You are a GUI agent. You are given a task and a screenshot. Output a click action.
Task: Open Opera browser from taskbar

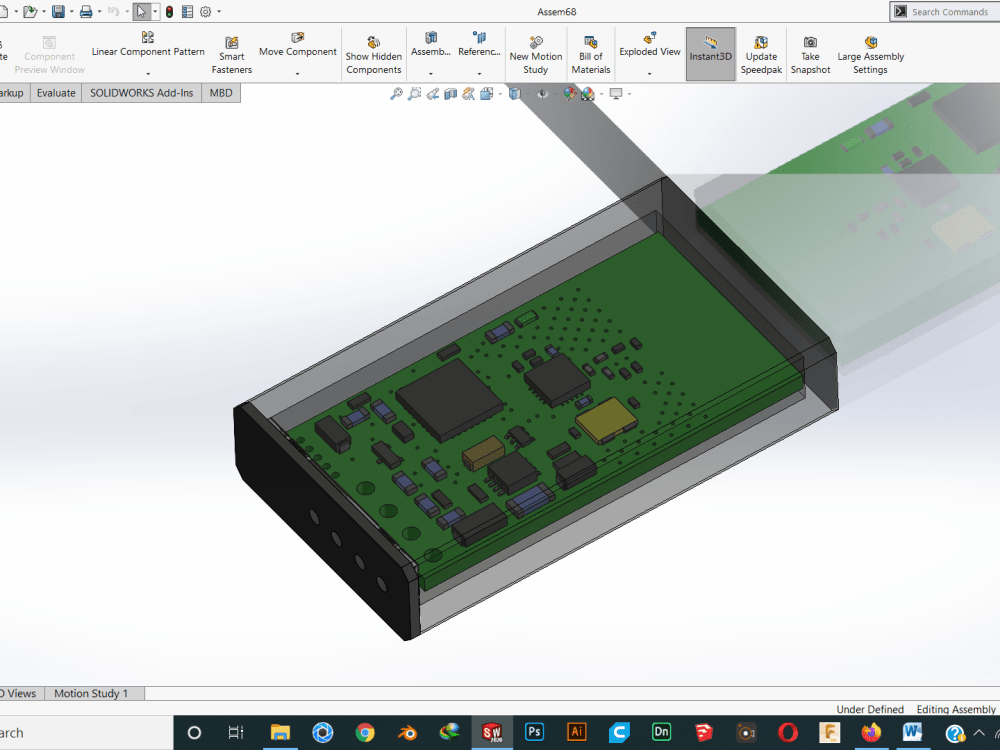pyautogui.click(x=788, y=733)
